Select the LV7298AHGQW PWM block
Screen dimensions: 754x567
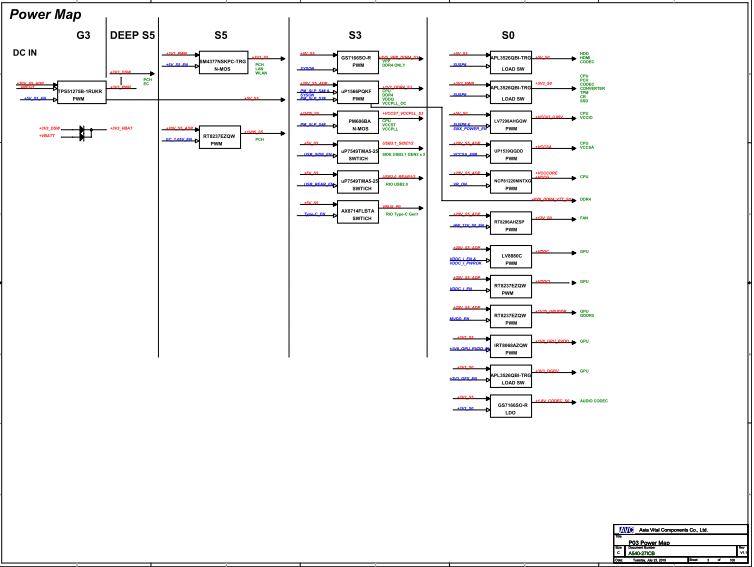(511, 124)
